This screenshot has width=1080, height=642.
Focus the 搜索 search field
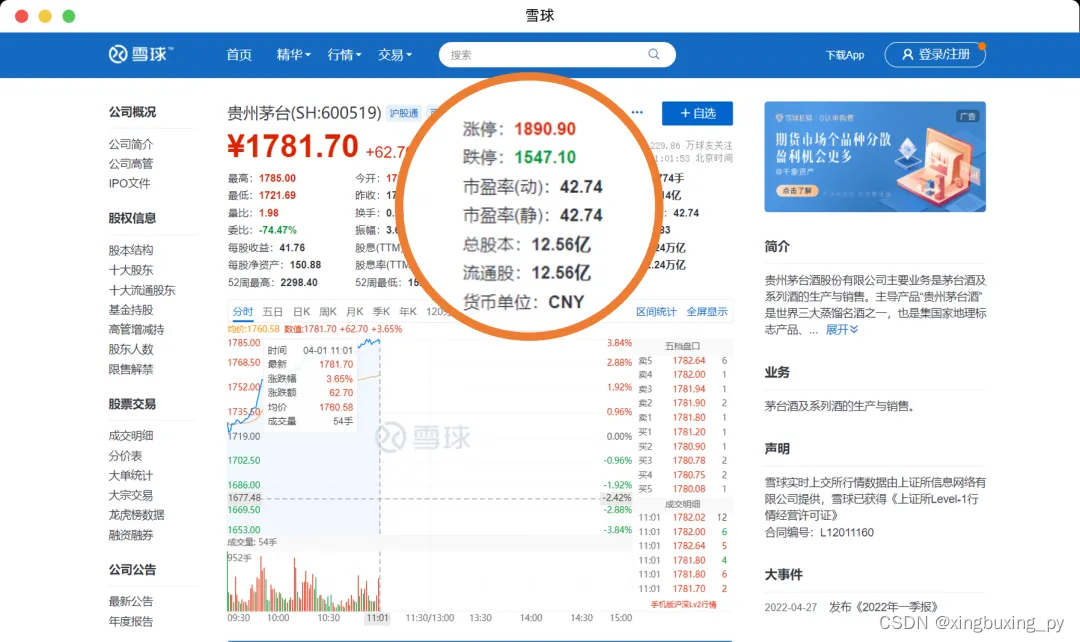pyautogui.click(x=557, y=54)
